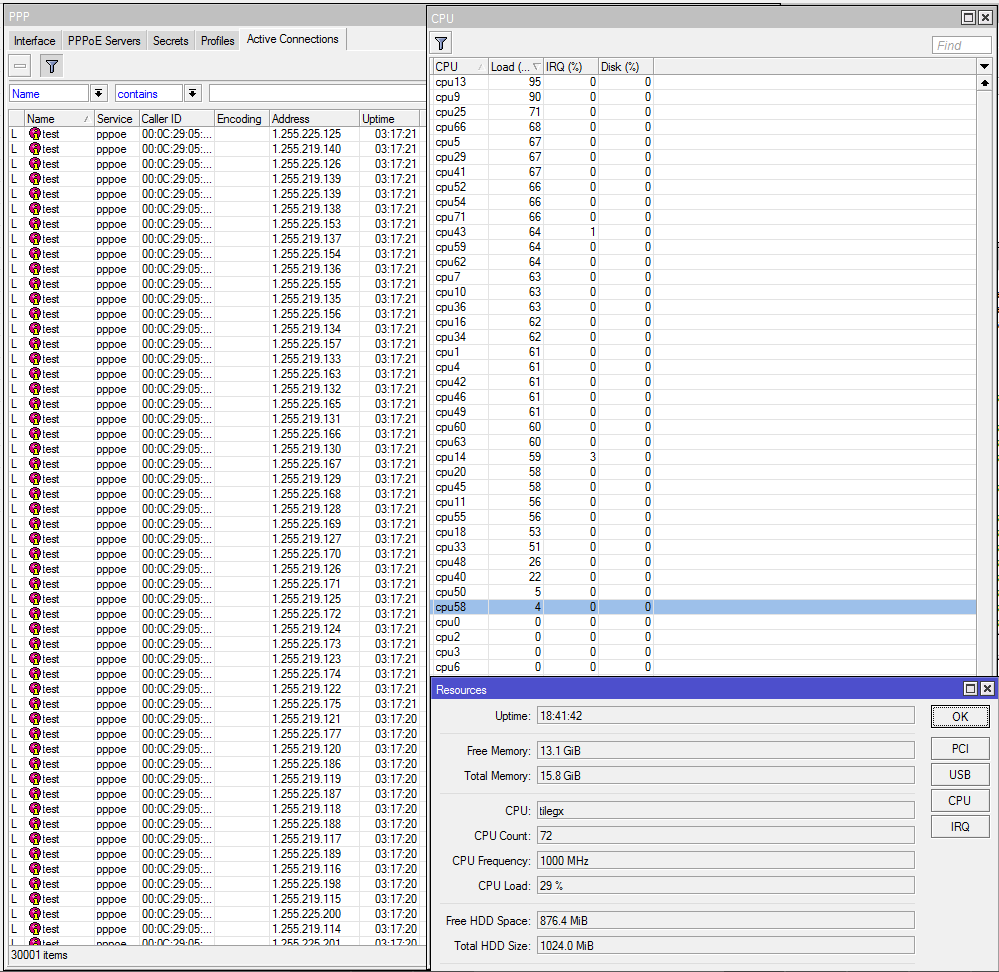Sort by Uptime column header in PPP
This screenshot has height=972, width=999.
pos(389,118)
